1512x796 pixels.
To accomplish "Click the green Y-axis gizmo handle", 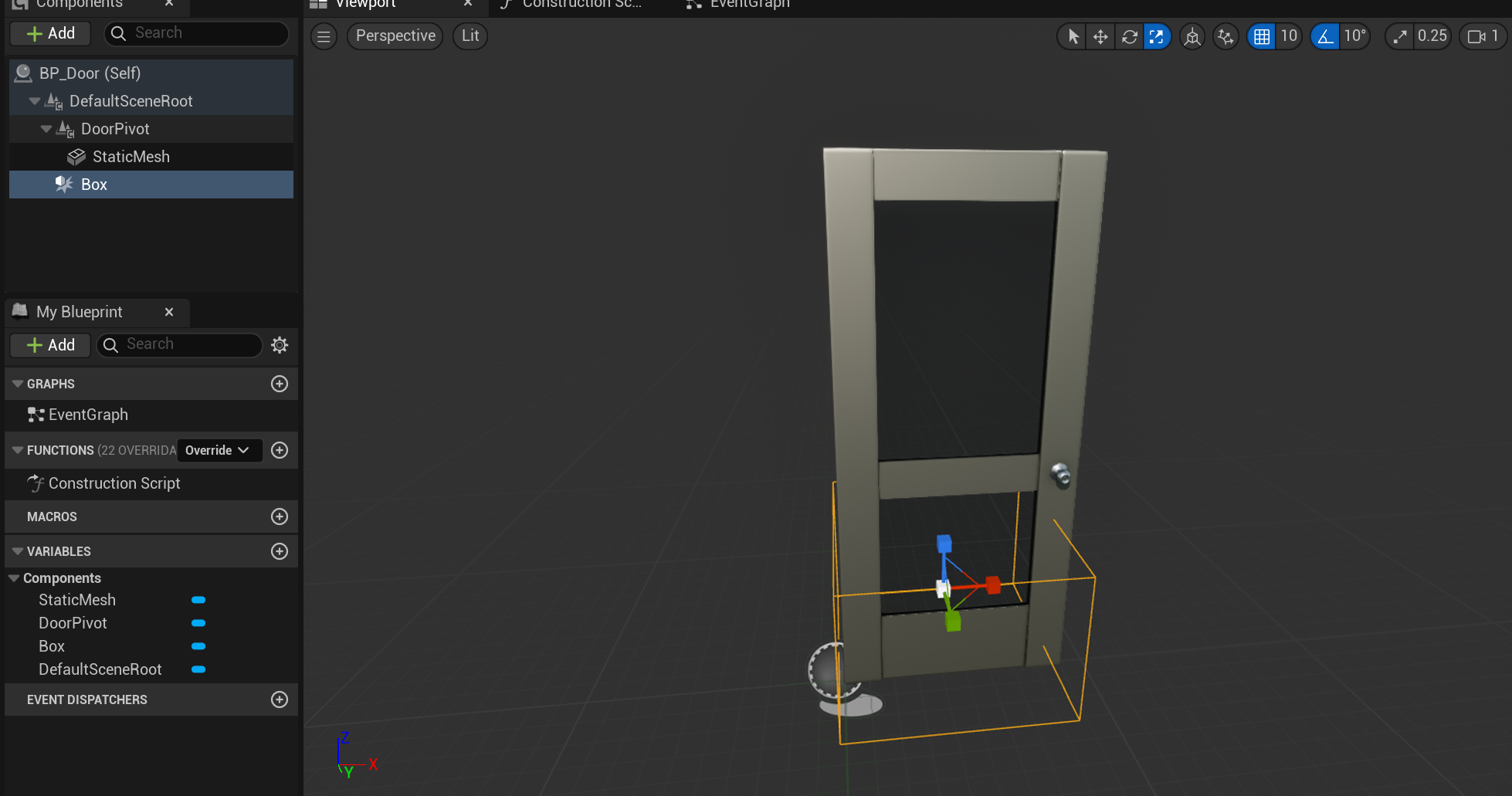I will point(953,621).
